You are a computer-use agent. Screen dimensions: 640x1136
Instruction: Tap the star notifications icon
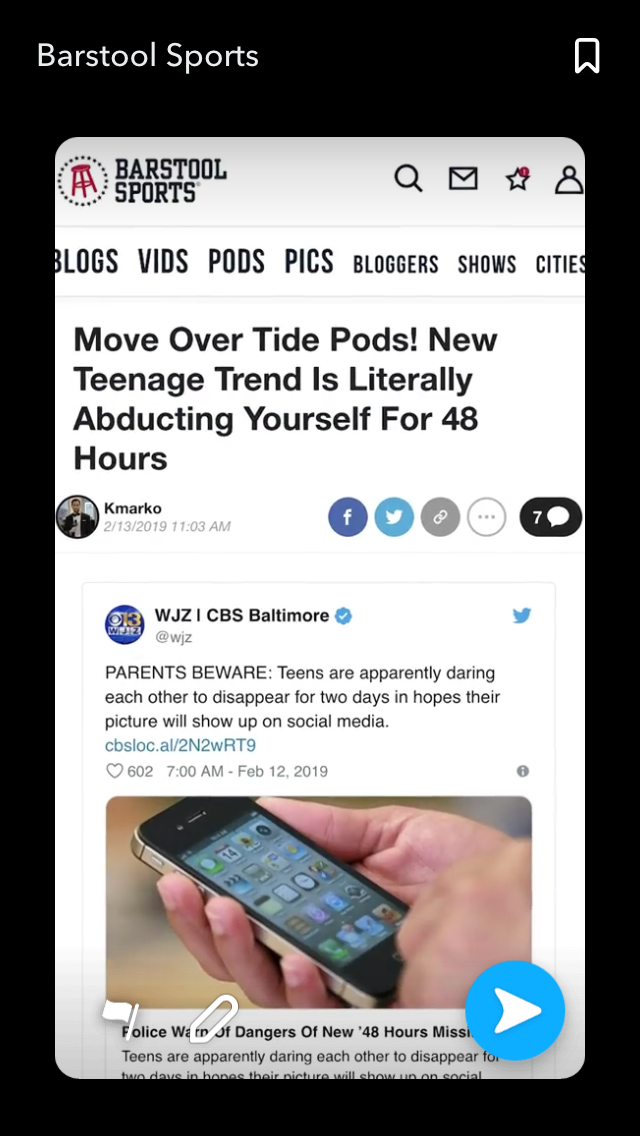pos(518,178)
